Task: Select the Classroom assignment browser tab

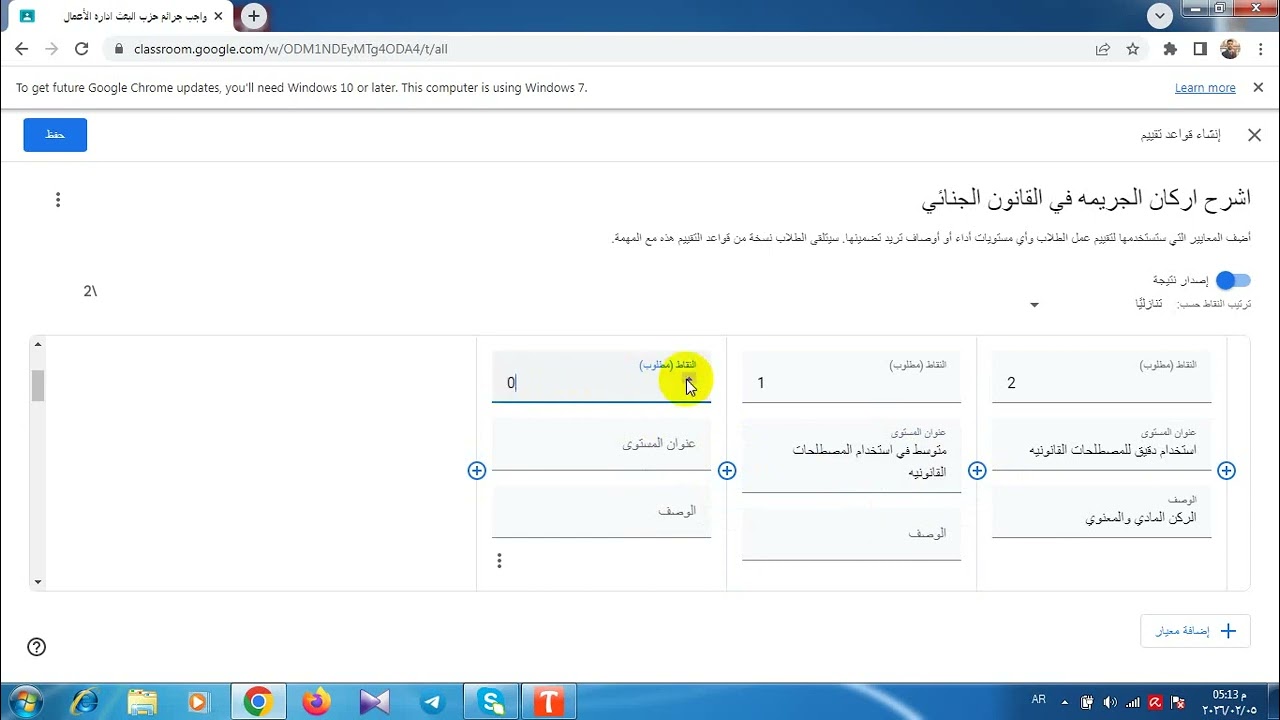Action: (120, 17)
